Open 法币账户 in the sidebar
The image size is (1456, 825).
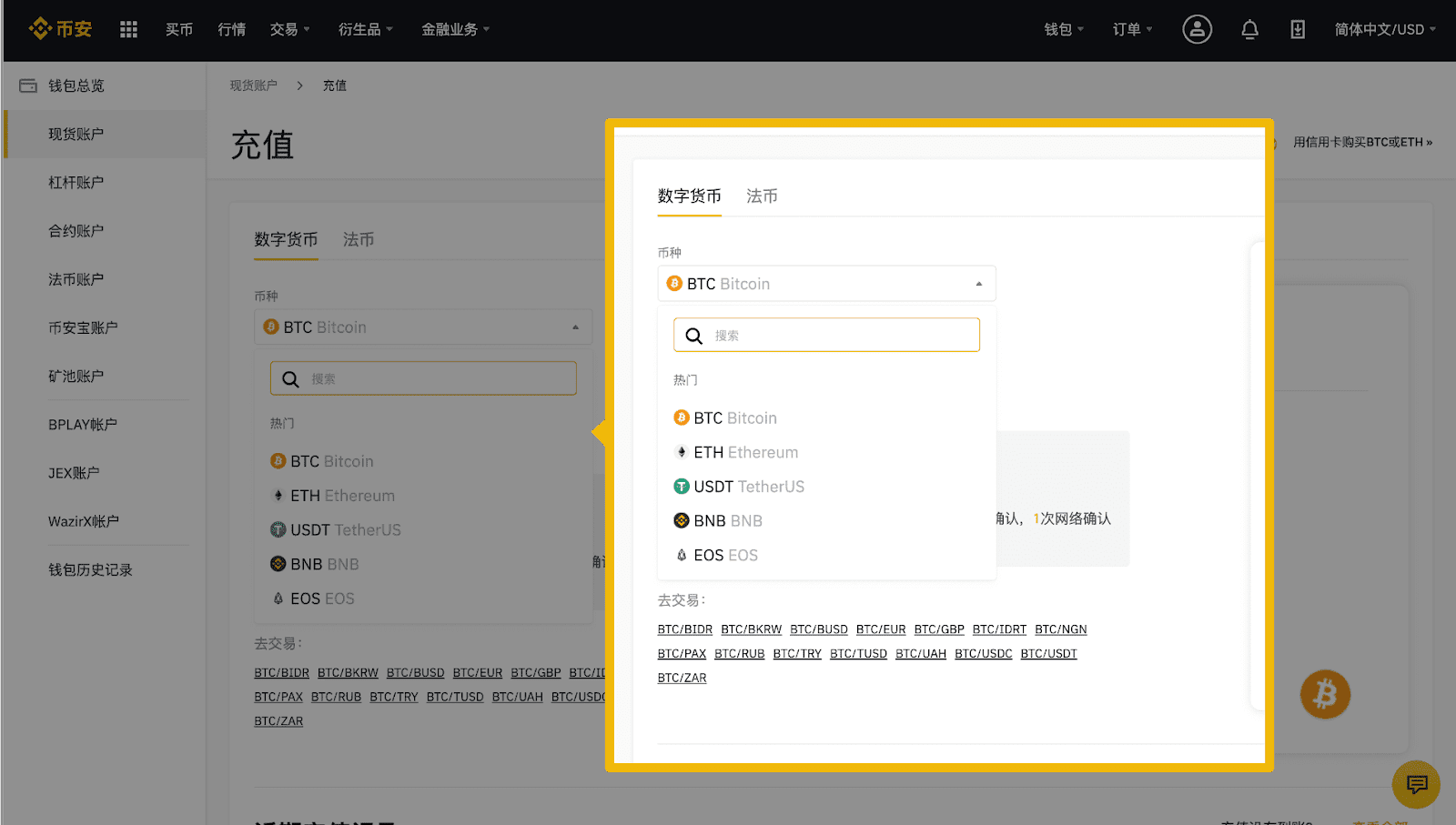(76, 279)
